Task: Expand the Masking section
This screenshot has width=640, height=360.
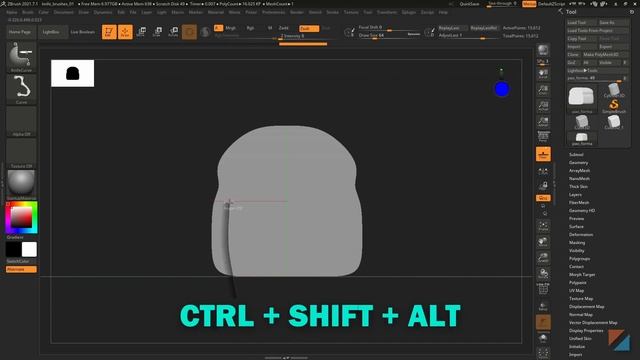Action: [x=577, y=242]
